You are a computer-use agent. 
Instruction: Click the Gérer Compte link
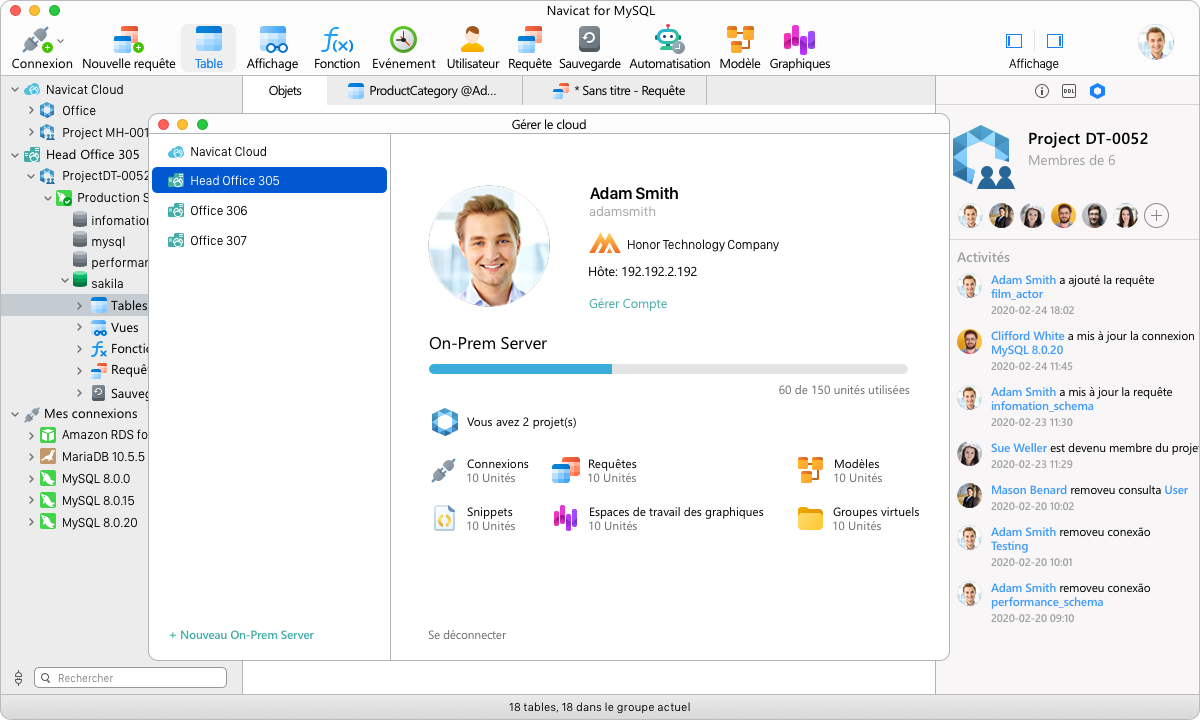click(x=628, y=304)
